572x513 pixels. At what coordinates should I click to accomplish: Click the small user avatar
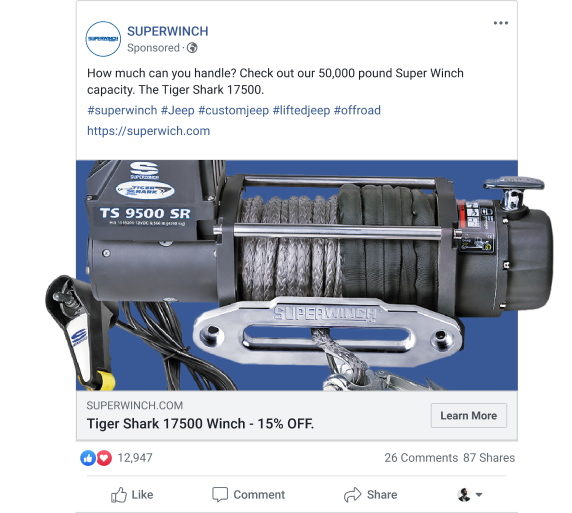pos(464,495)
